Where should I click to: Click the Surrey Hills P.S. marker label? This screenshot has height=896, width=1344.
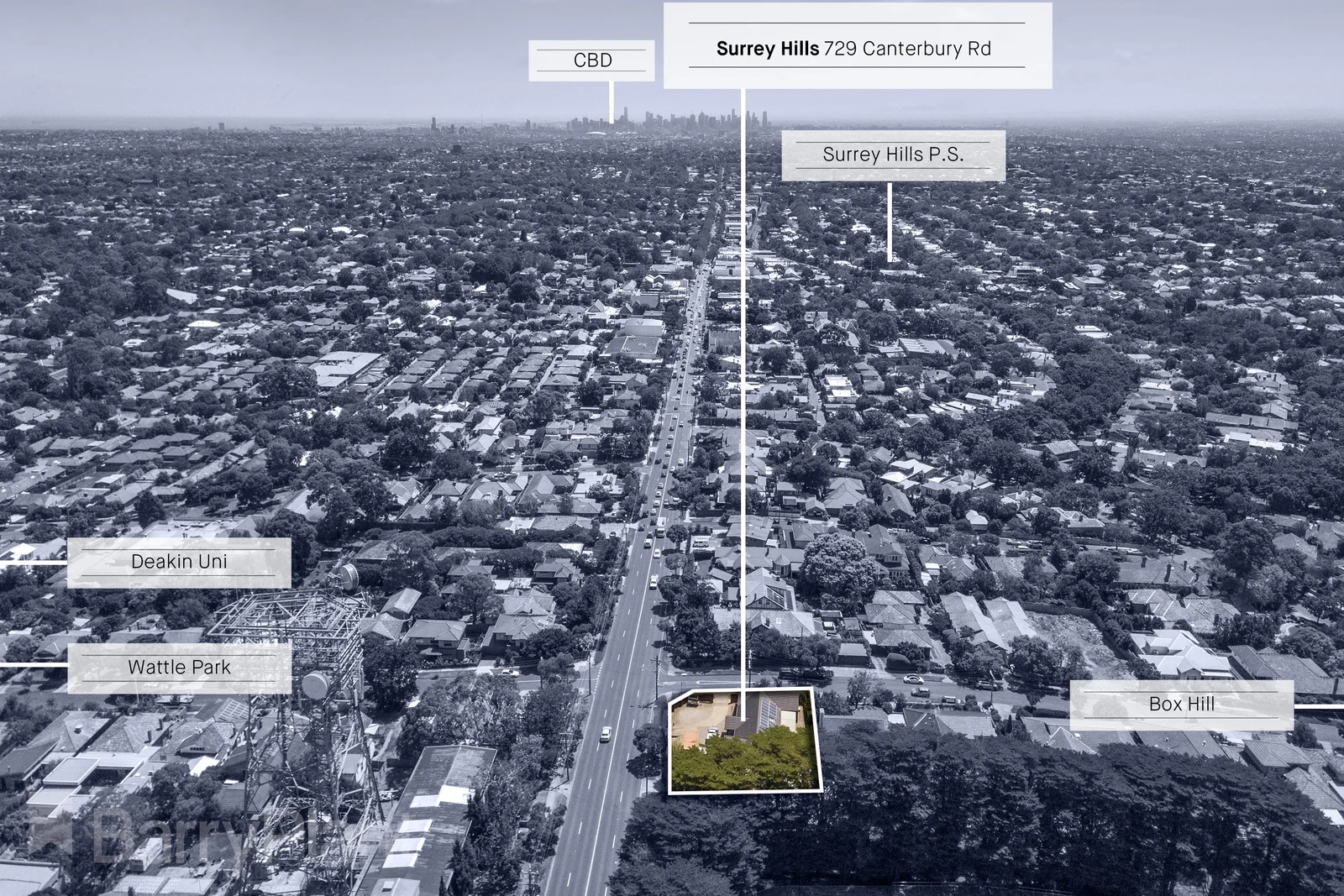pos(893,155)
